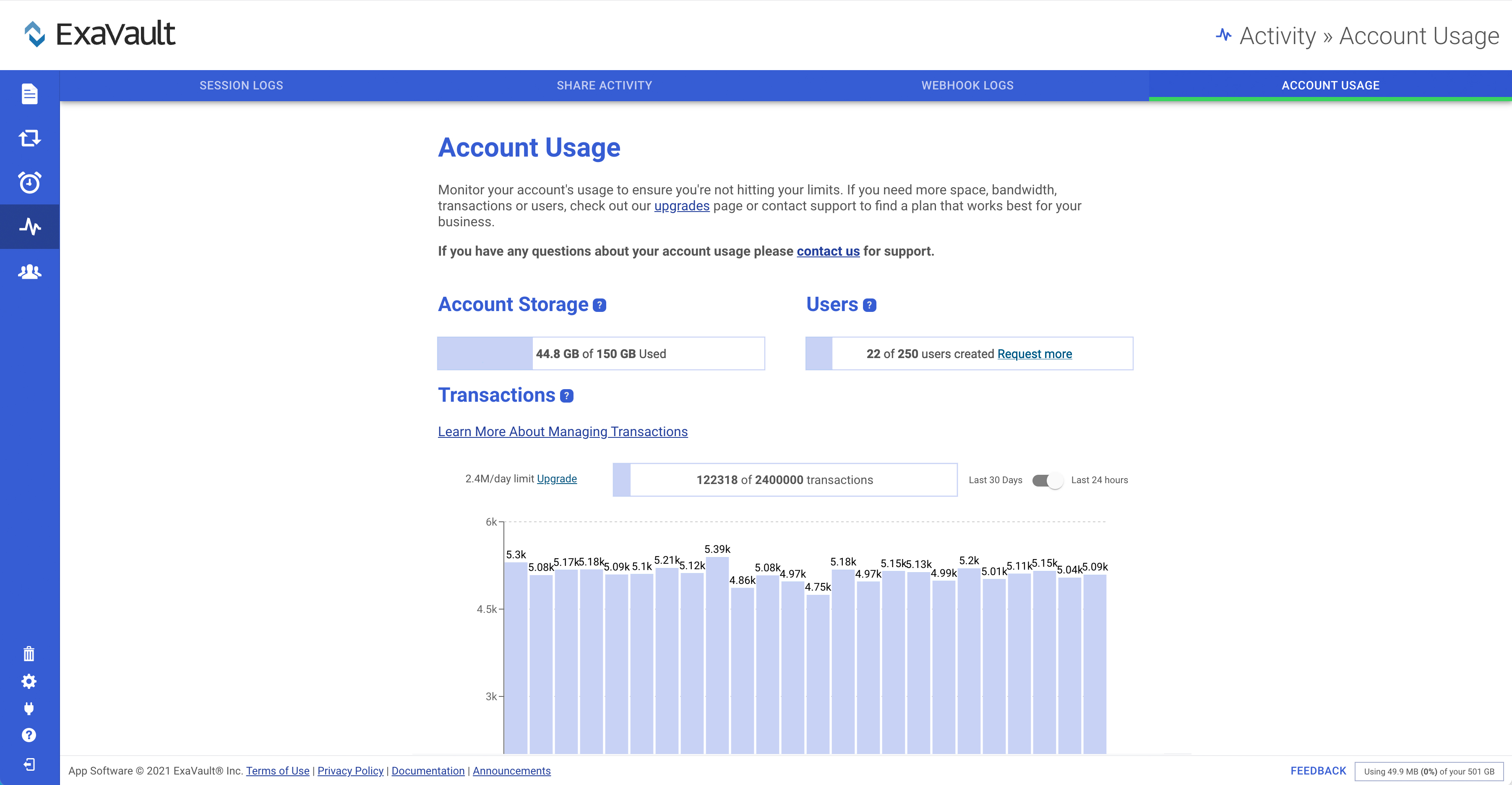This screenshot has height=785, width=1512.
Task: Switch to the Webhook Logs tab
Action: [967, 86]
